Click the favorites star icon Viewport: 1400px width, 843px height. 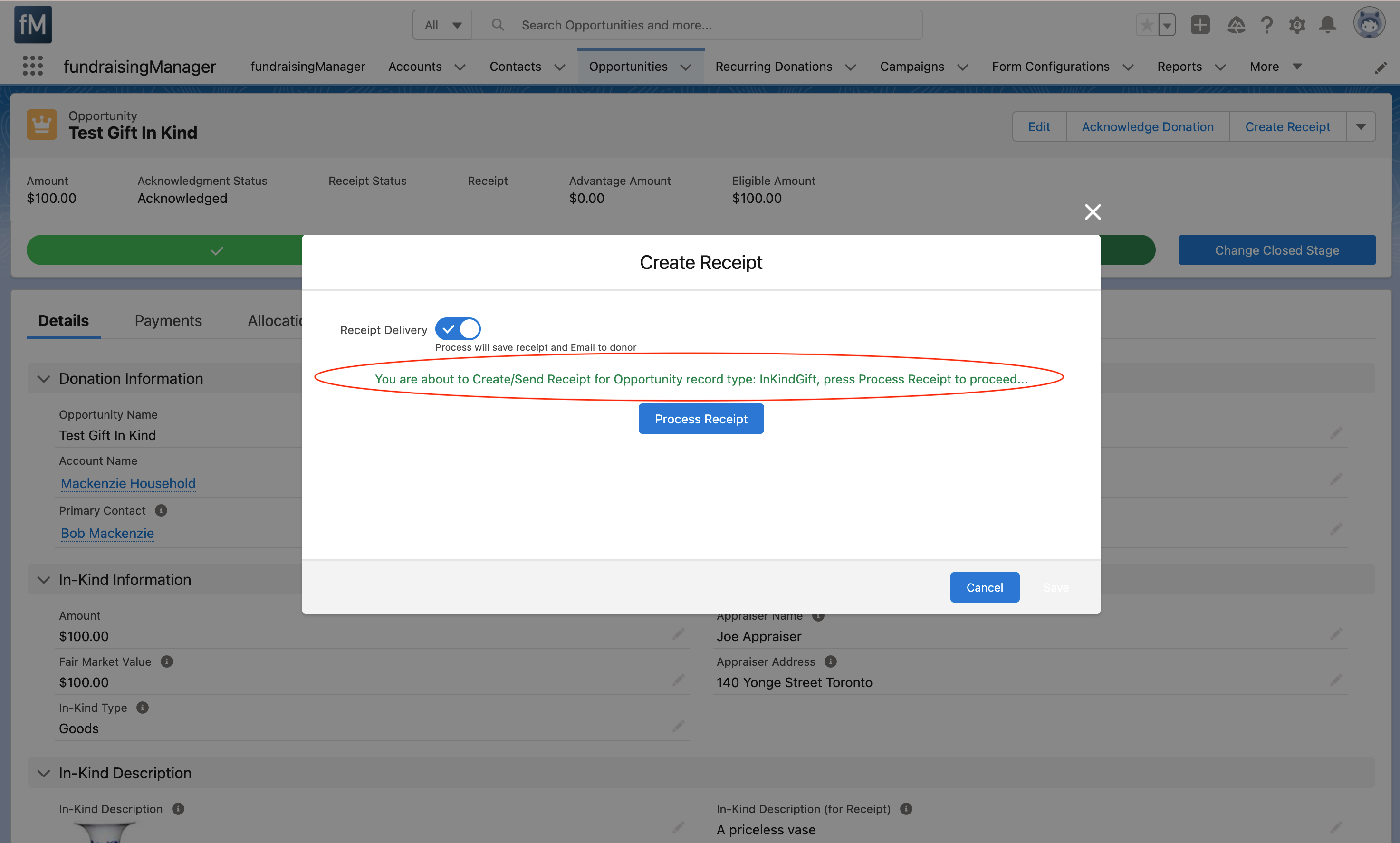(x=1147, y=25)
